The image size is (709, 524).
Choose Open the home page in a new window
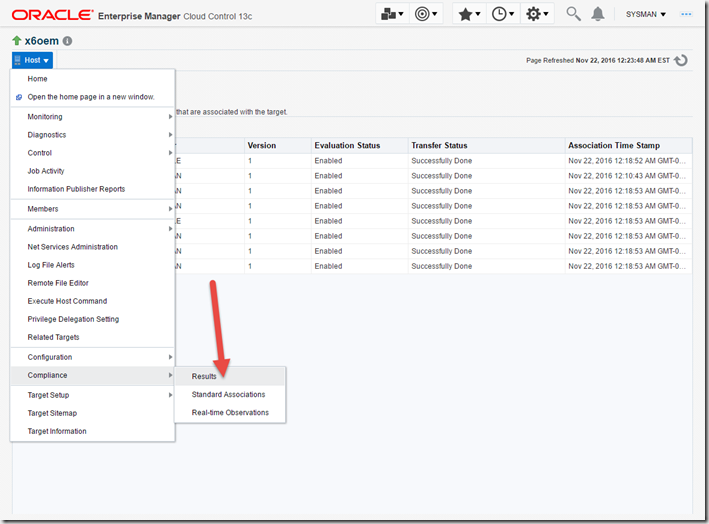click(92, 97)
